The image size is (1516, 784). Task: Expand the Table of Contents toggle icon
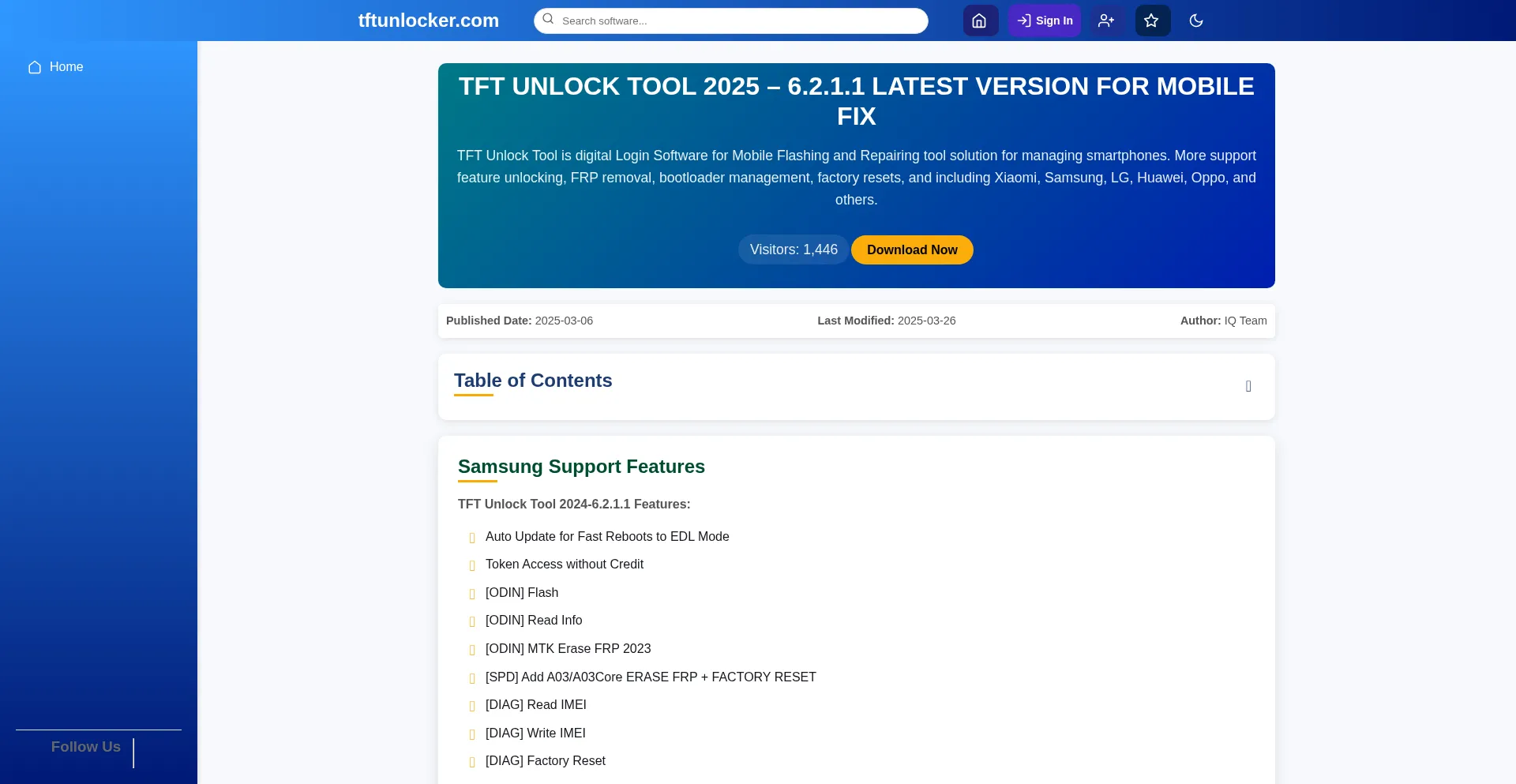click(1248, 386)
